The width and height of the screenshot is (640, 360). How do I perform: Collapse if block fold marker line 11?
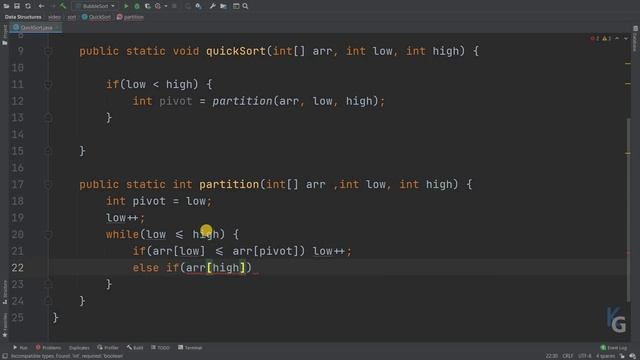click(x=48, y=84)
